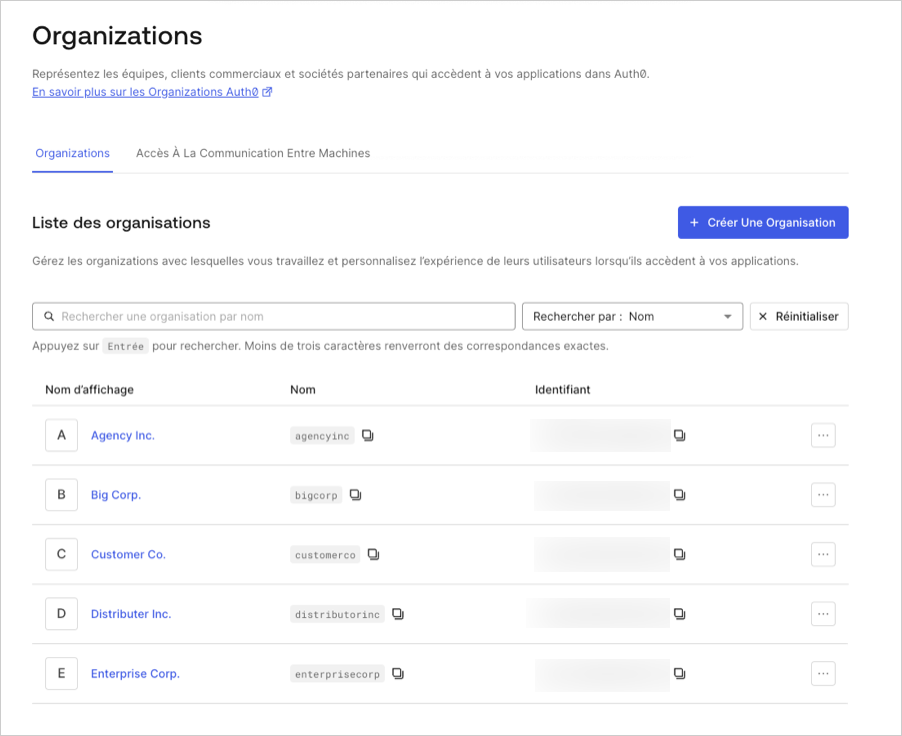Copy the agencyinc name
Screen dimensions: 902x736
point(368,436)
